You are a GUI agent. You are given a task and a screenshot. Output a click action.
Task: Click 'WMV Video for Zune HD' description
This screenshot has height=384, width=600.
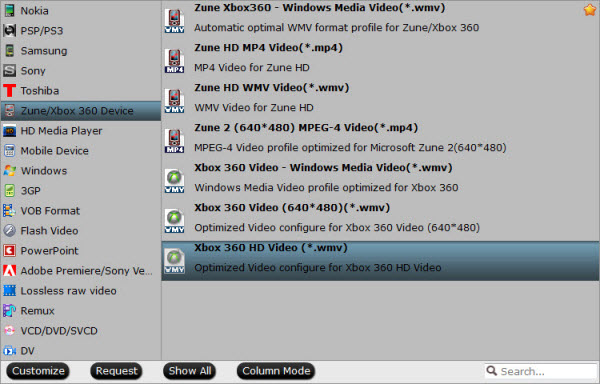tap(254, 107)
